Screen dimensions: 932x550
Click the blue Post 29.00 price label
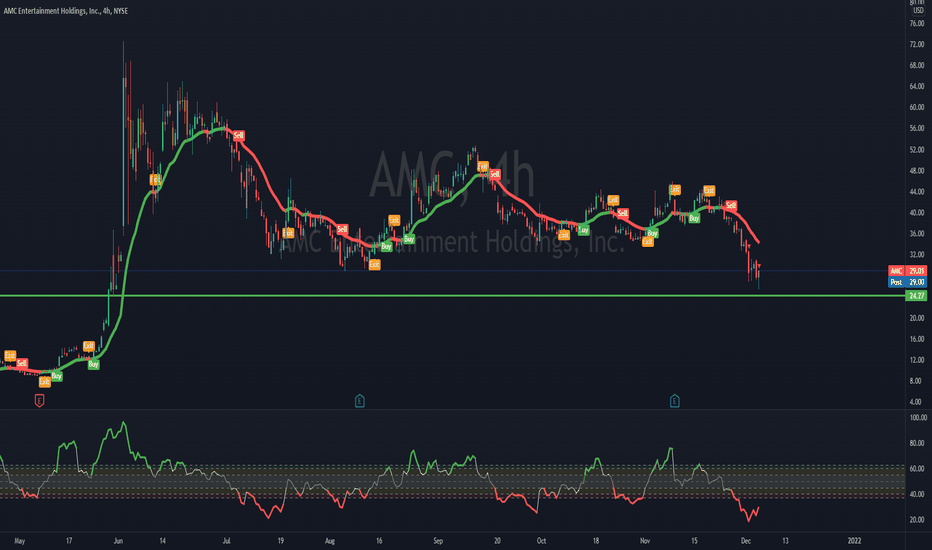(x=907, y=282)
